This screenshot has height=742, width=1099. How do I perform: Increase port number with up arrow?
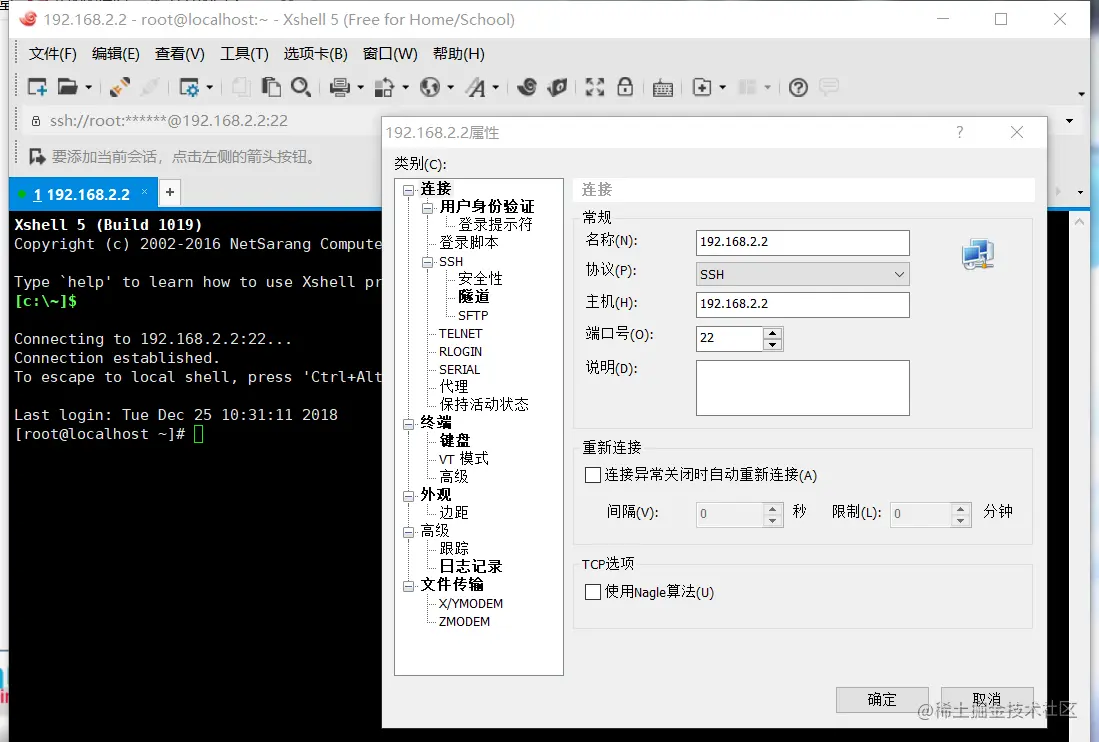(x=772, y=333)
